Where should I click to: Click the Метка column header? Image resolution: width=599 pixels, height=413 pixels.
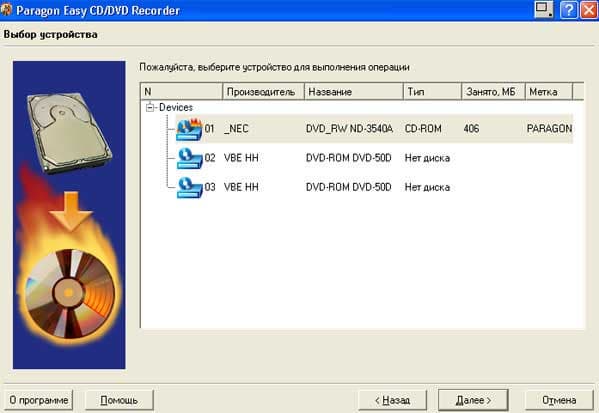coord(549,92)
